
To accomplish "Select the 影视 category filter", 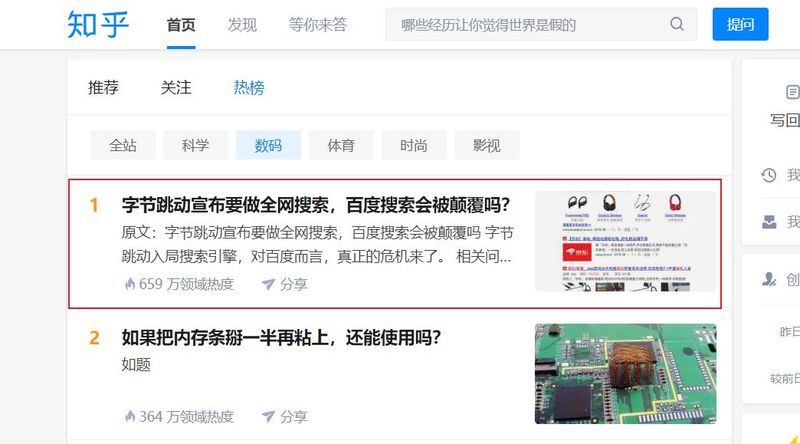I will coord(487,145).
